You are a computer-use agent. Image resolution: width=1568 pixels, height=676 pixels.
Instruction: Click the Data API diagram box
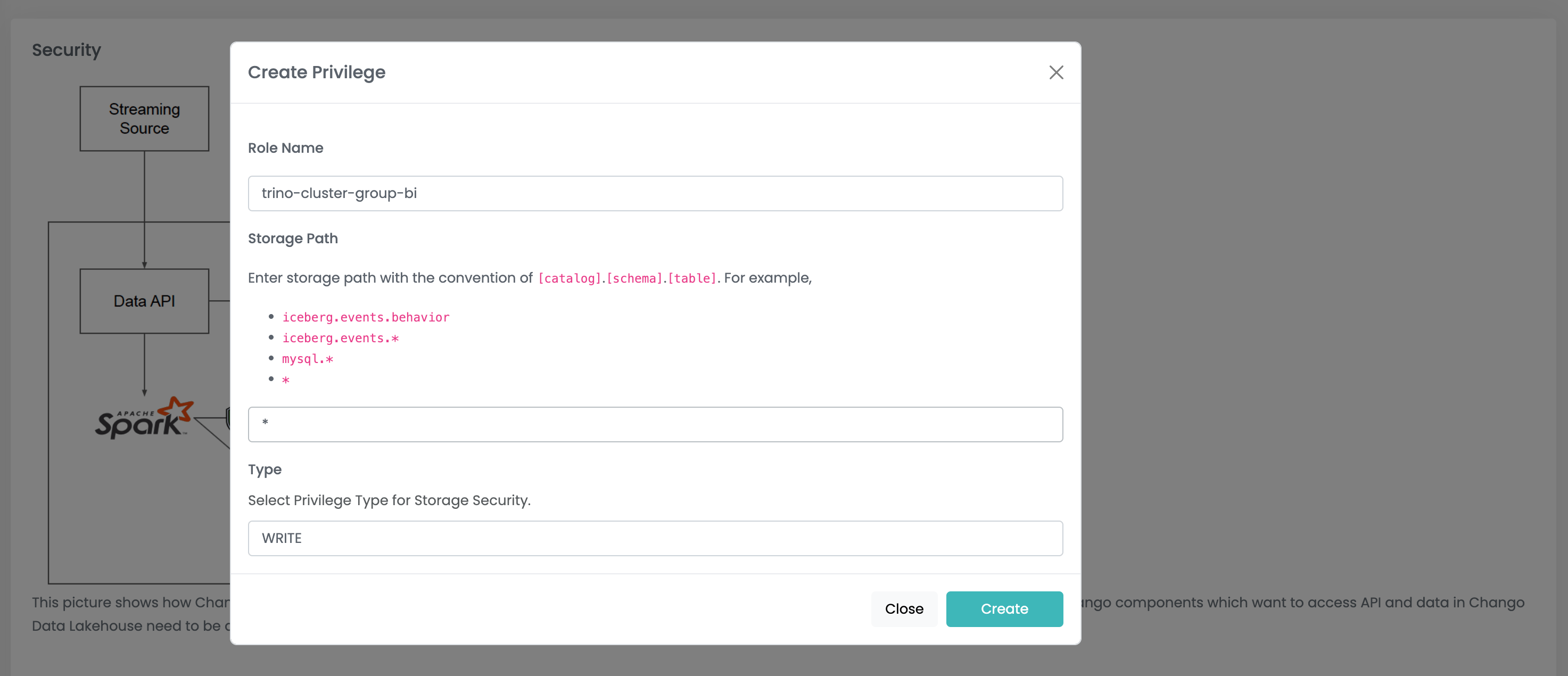144,300
